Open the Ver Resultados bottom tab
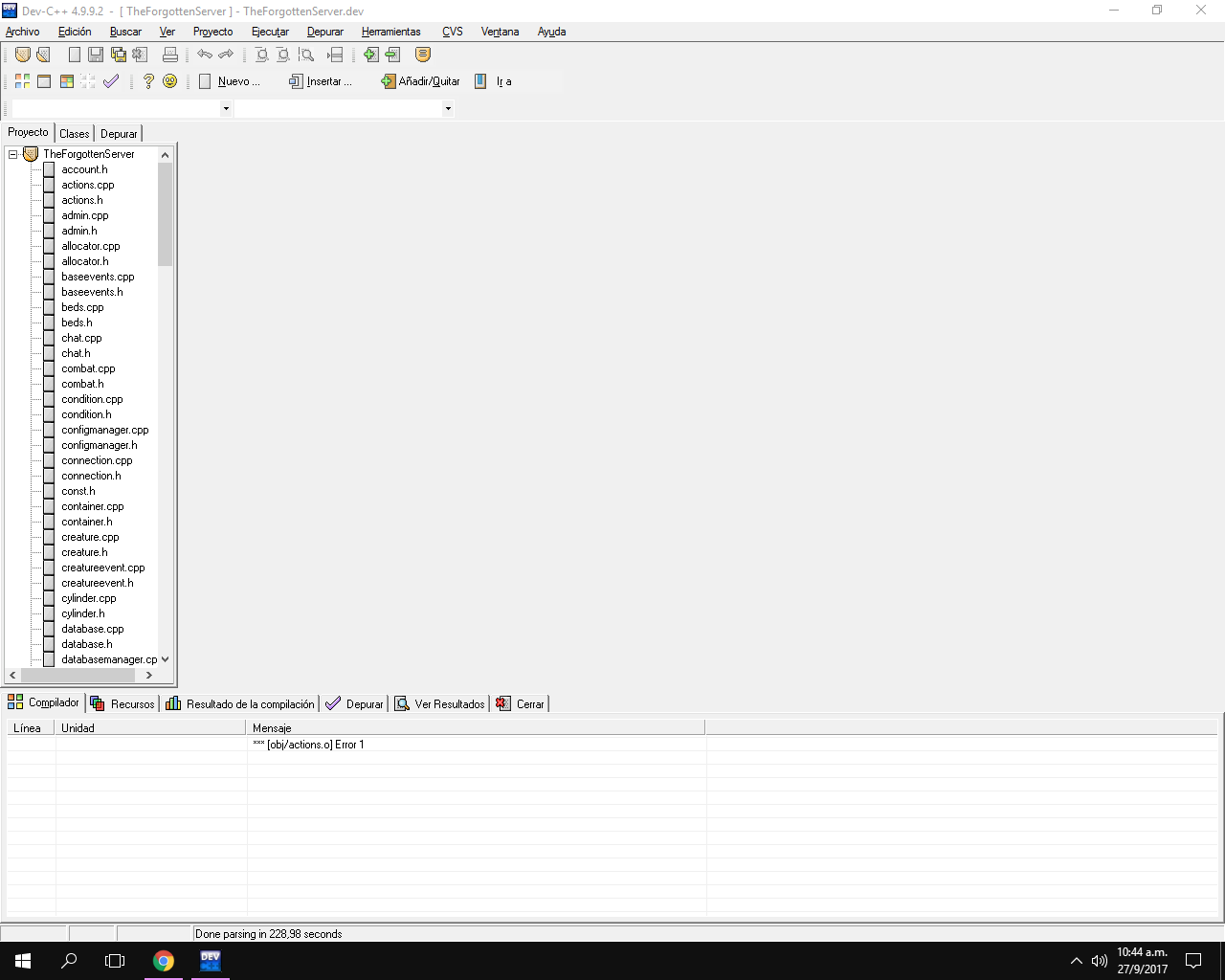This screenshot has height=980, width=1225. pos(440,703)
